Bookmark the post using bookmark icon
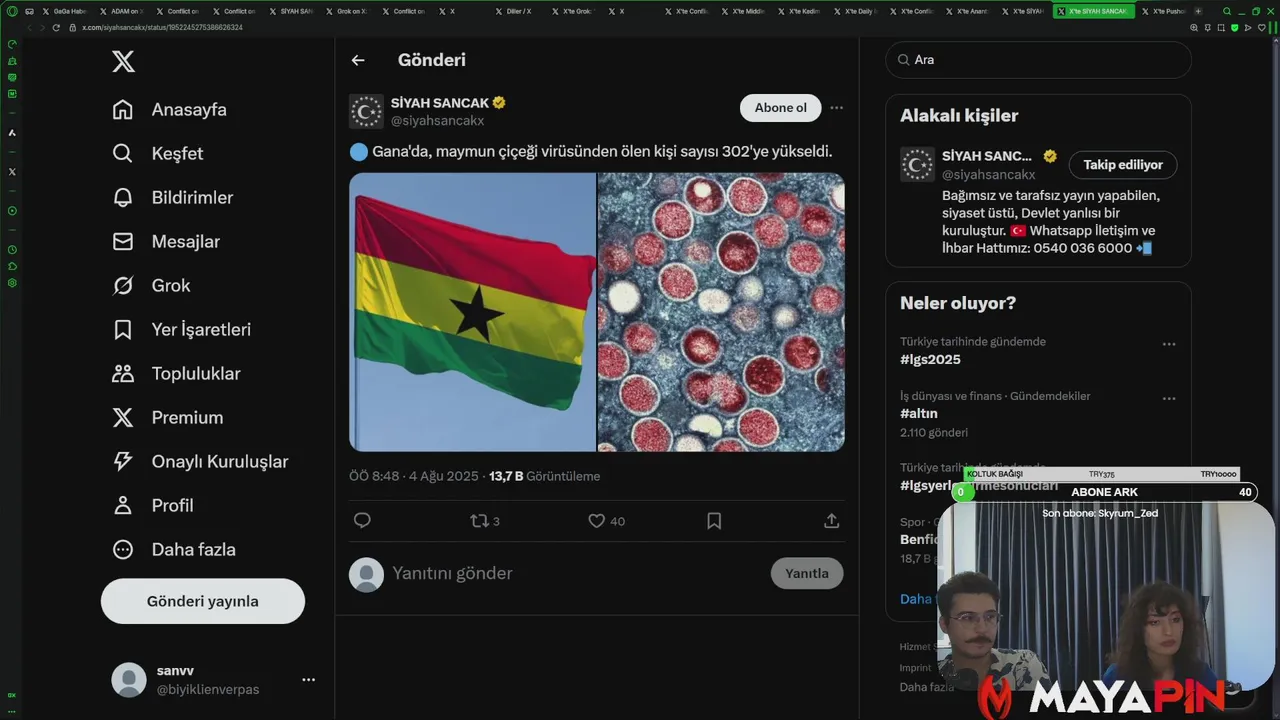This screenshot has height=720, width=1280. 714,521
